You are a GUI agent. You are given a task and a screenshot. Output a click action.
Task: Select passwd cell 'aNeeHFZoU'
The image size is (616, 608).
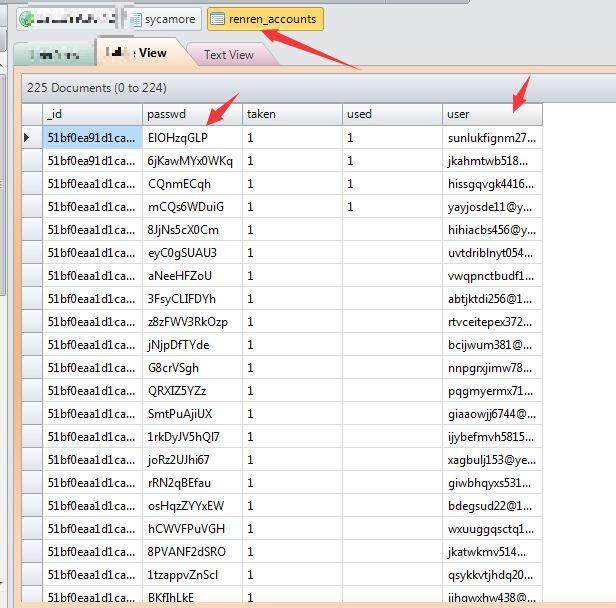(192, 275)
